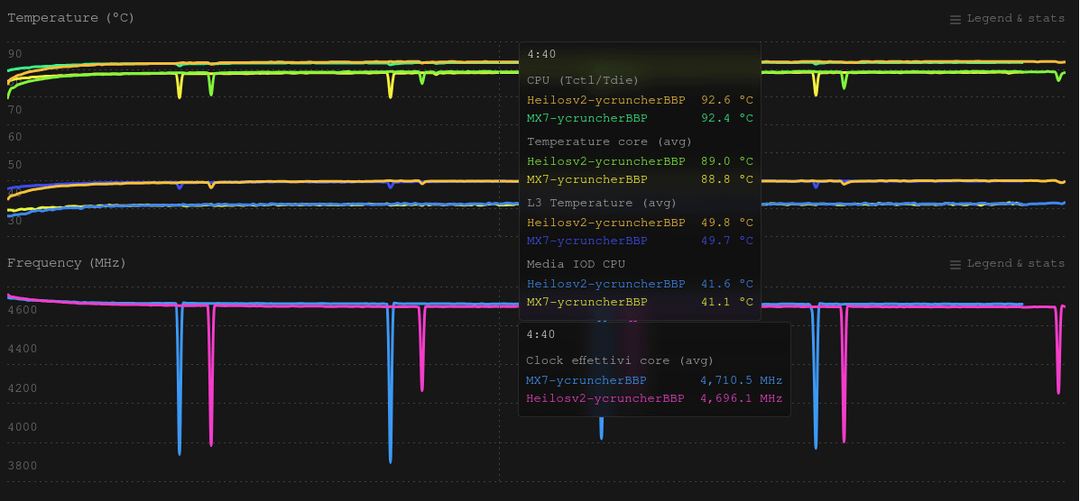Click Heilosv2-ycruncherBBP 89.0 °C core temperature entry
Image resolution: width=1080 pixels, height=501 pixels.
(606, 161)
